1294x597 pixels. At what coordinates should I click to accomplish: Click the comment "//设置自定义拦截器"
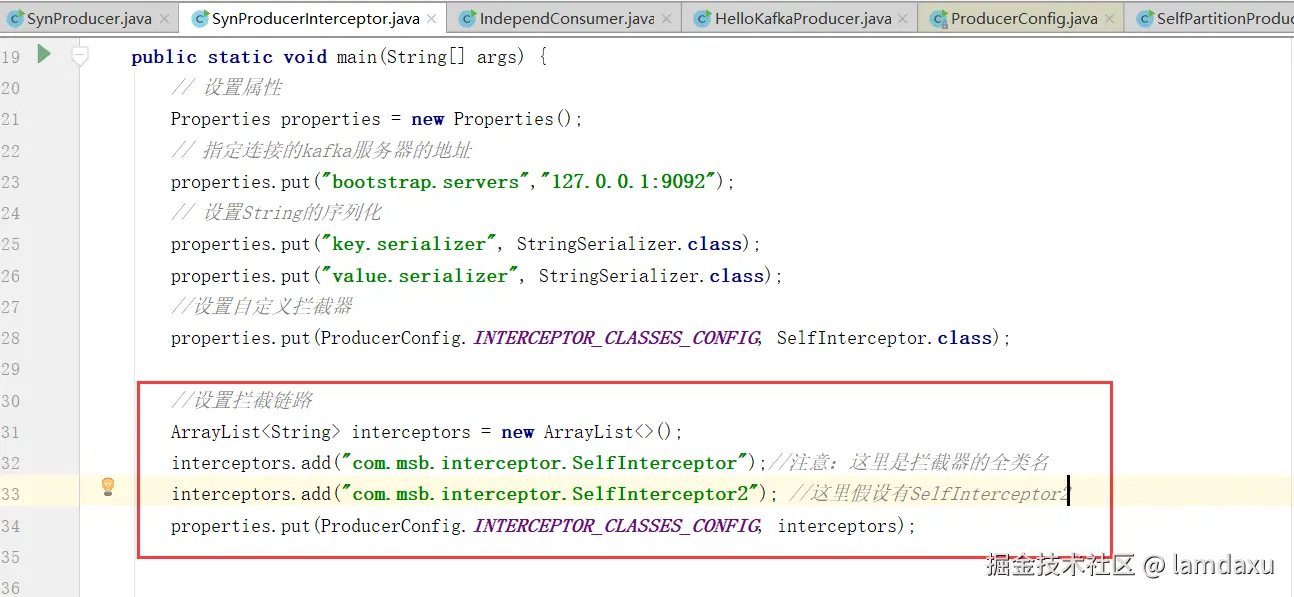click(x=261, y=307)
